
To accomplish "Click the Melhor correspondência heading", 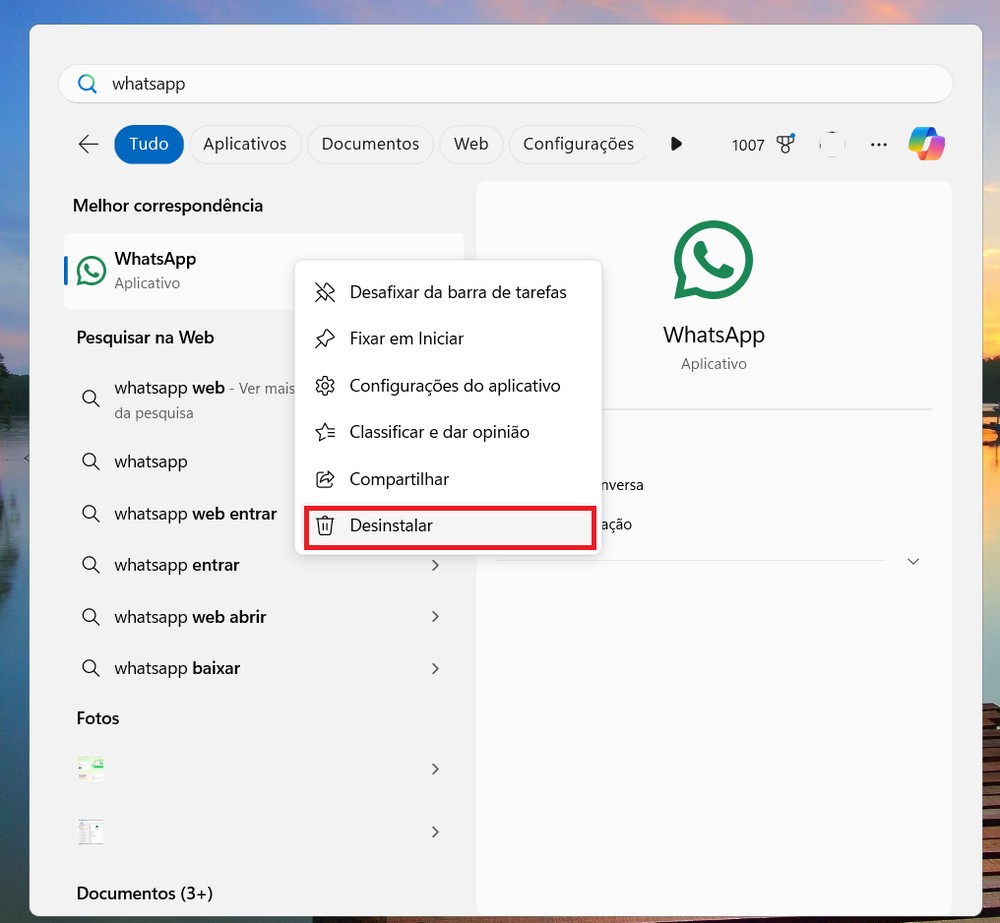I will tap(168, 206).
